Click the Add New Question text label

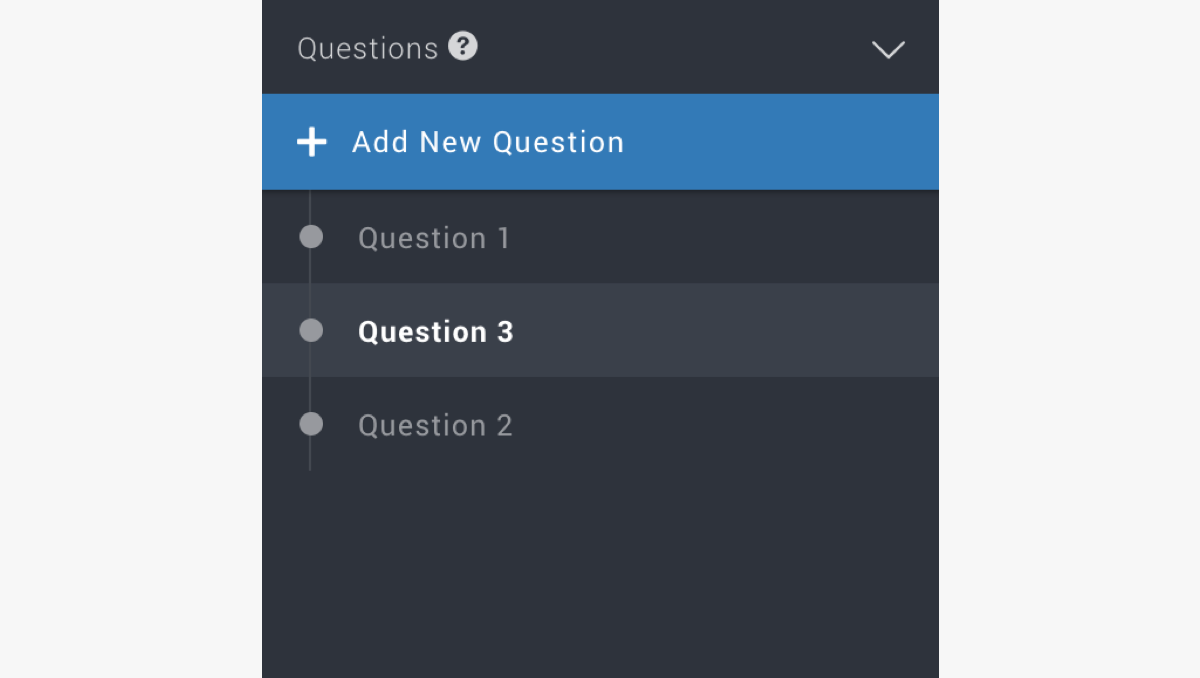point(488,142)
